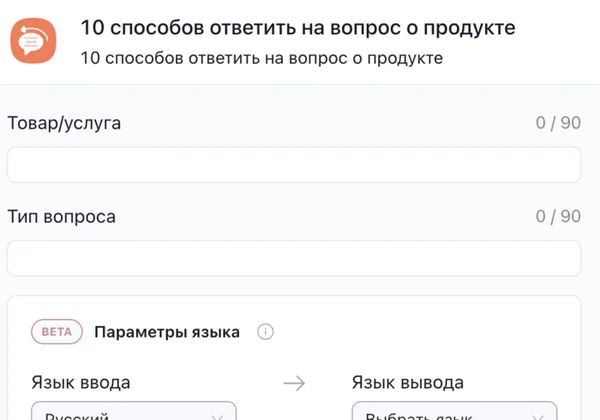This screenshot has width=600, height=420.
Task: Click the BETA badge
Action: click(56, 332)
